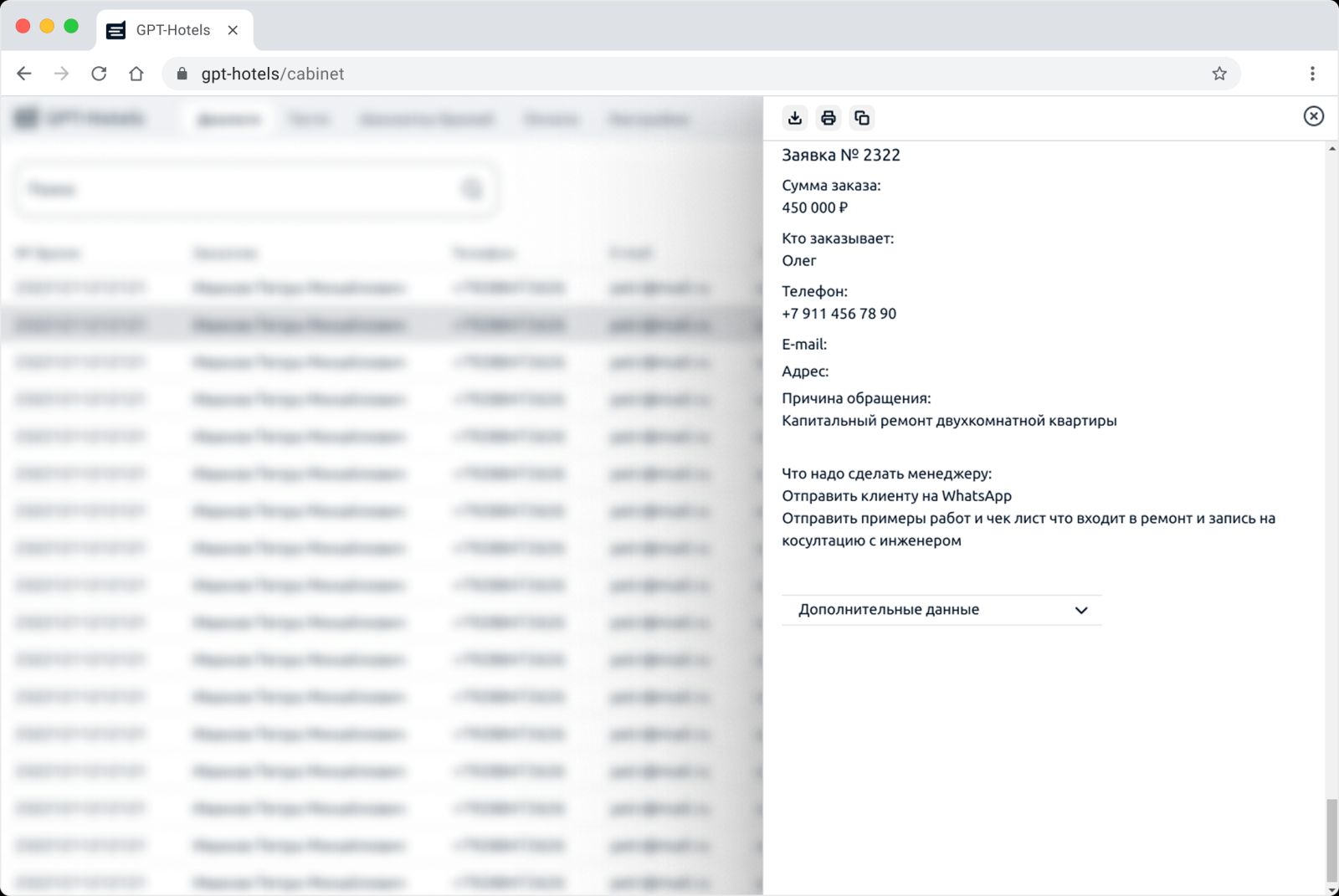Close the request details panel

click(x=1313, y=116)
